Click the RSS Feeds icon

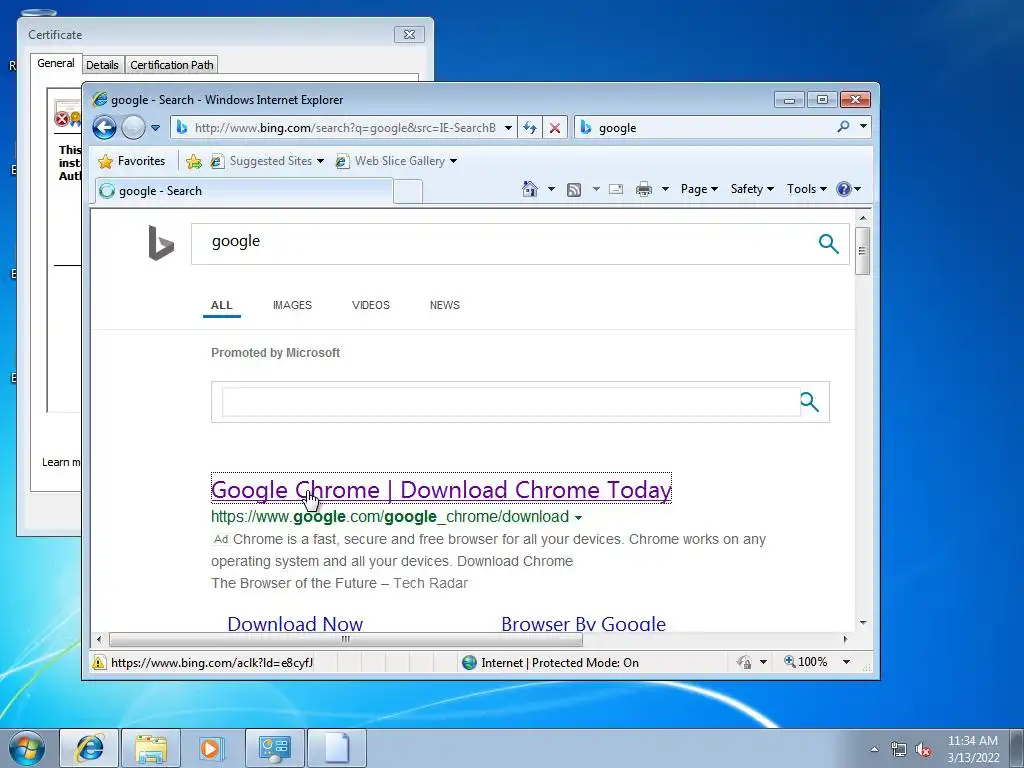click(x=574, y=189)
